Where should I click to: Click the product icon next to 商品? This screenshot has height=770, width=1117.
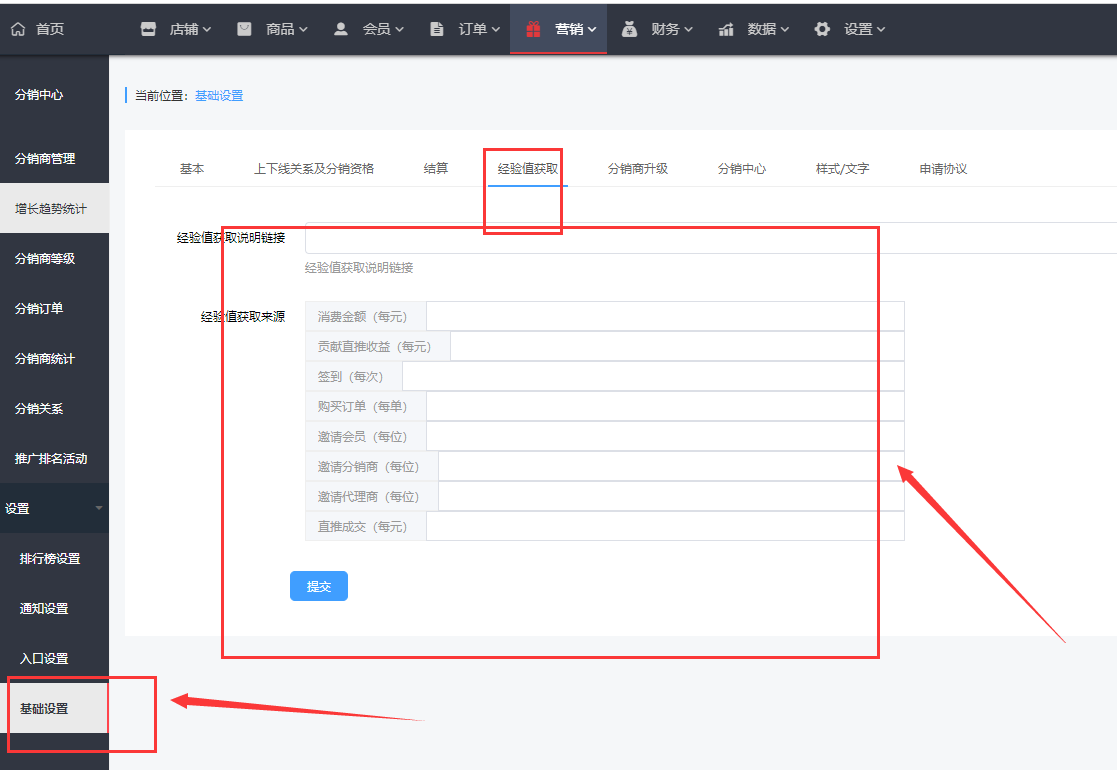point(244,29)
